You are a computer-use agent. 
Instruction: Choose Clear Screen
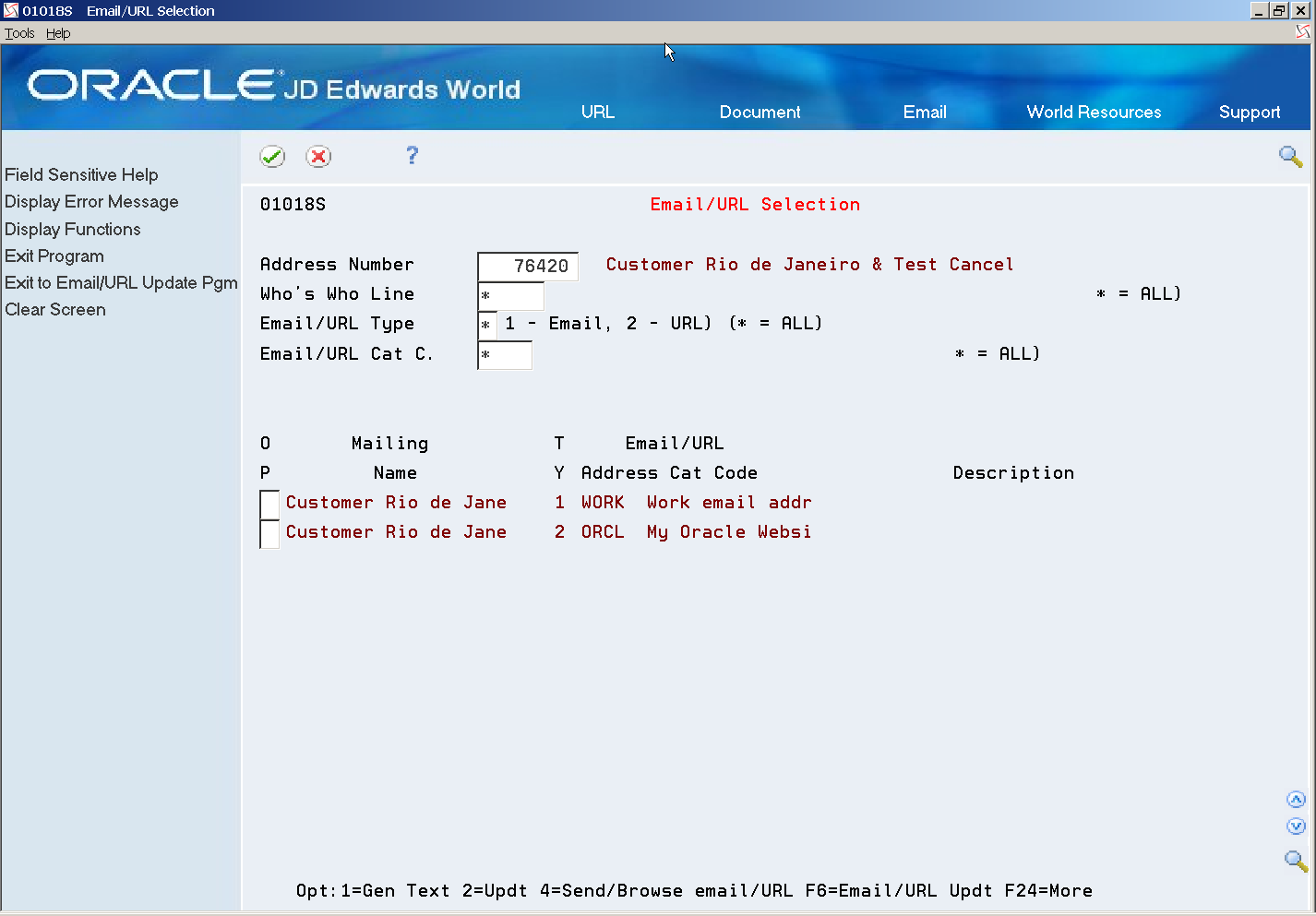click(x=55, y=309)
